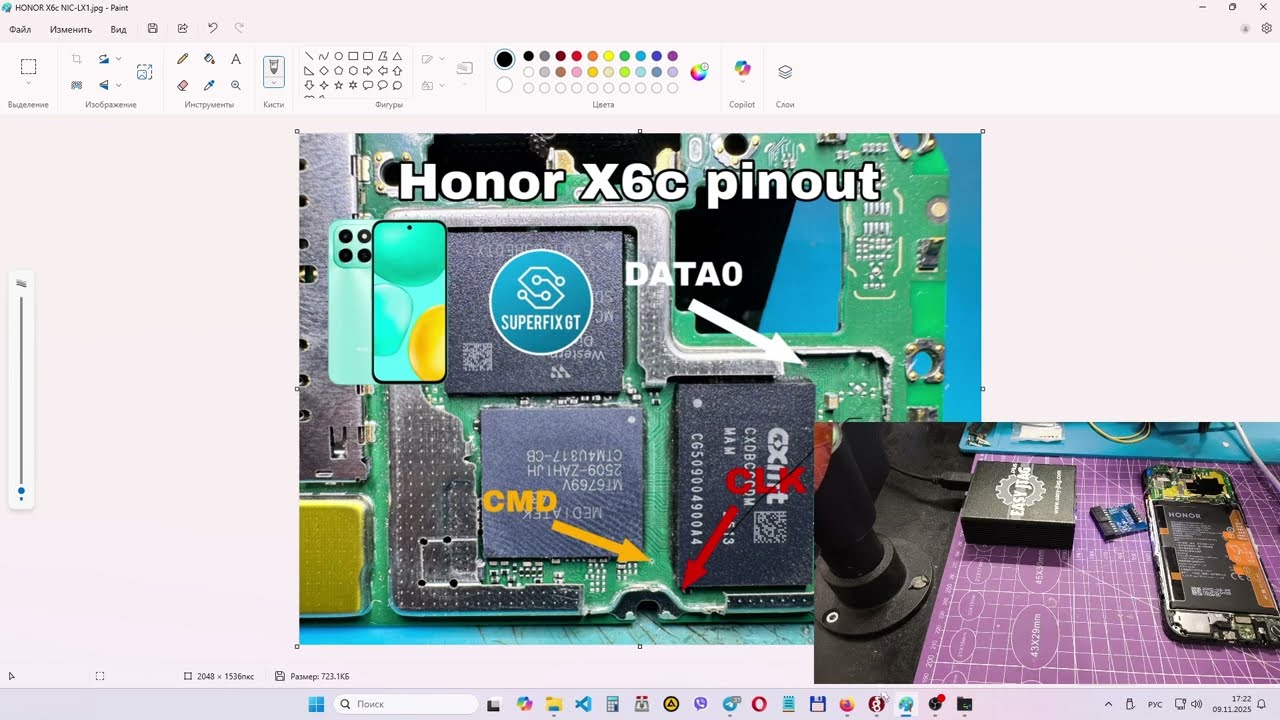Show hidden system tray icons

(1108, 704)
